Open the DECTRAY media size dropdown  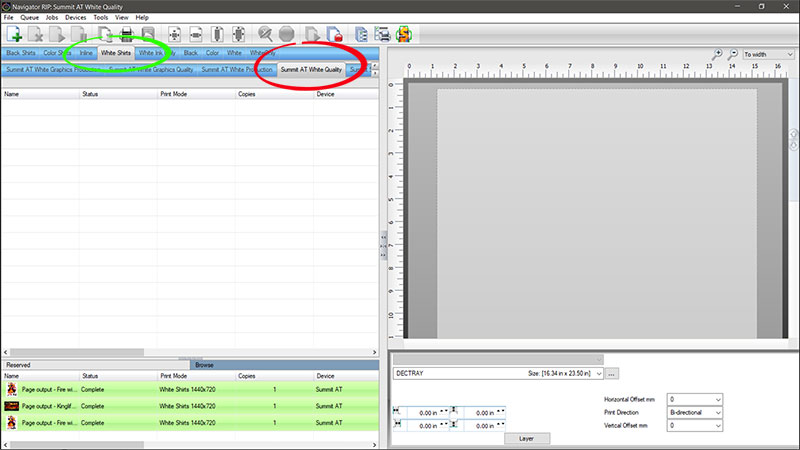coord(498,373)
